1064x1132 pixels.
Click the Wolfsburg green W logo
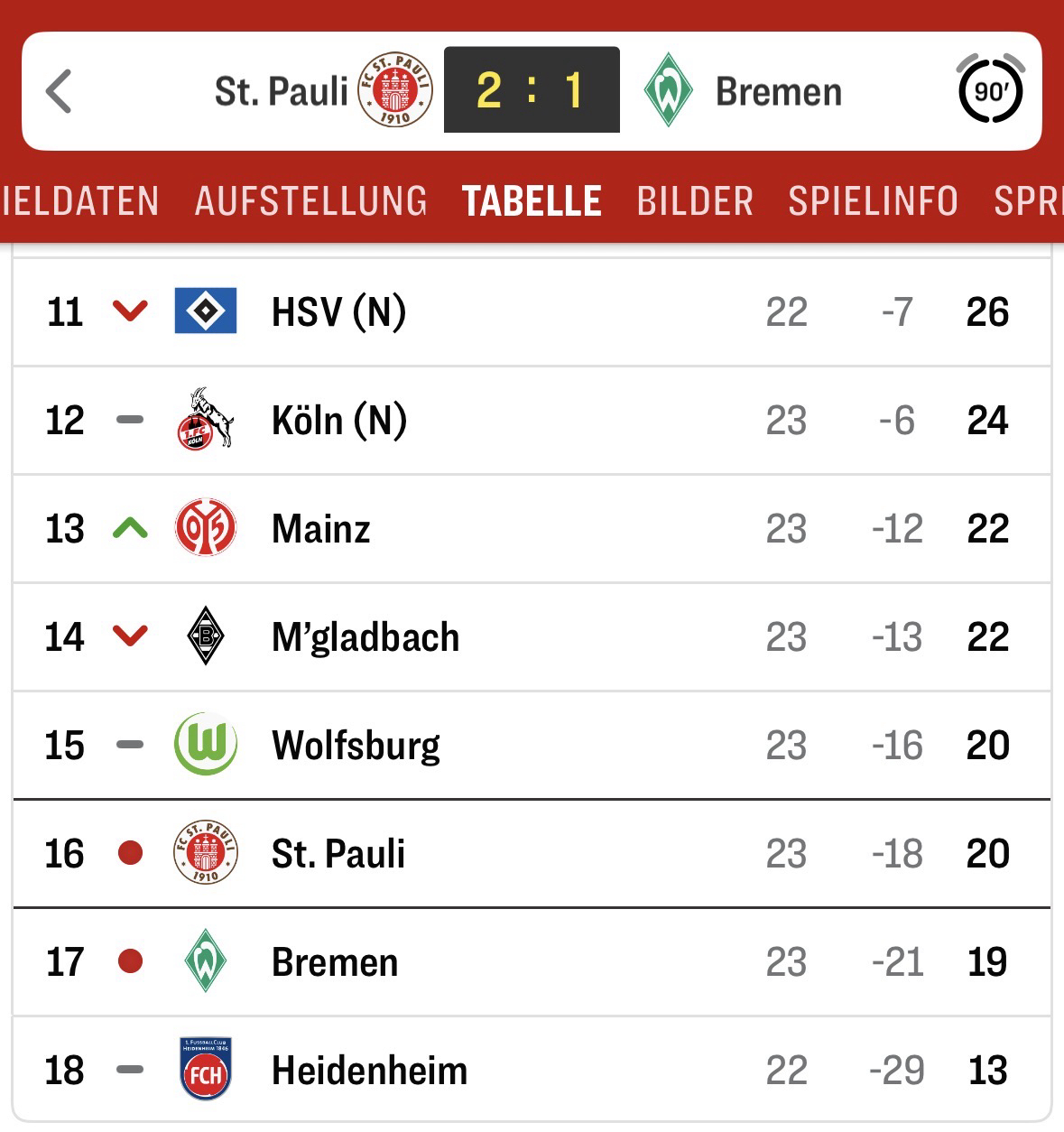pos(206,745)
